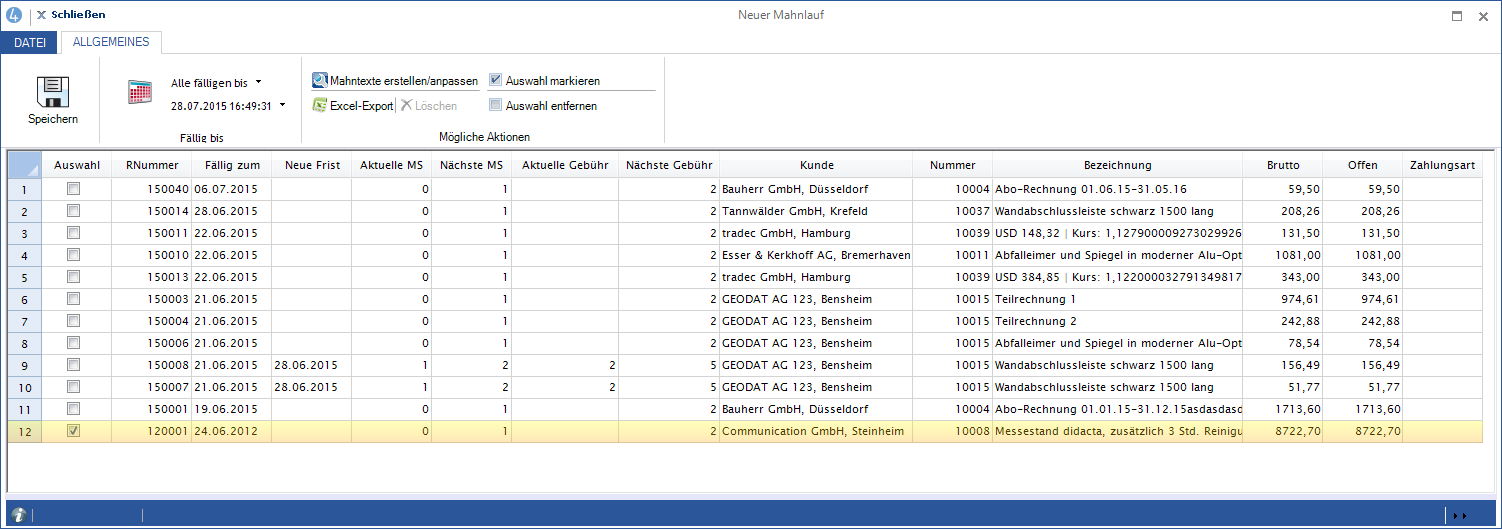Open the DATEI tab
This screenshot has width=1502, height=529.
coord(29,42)
